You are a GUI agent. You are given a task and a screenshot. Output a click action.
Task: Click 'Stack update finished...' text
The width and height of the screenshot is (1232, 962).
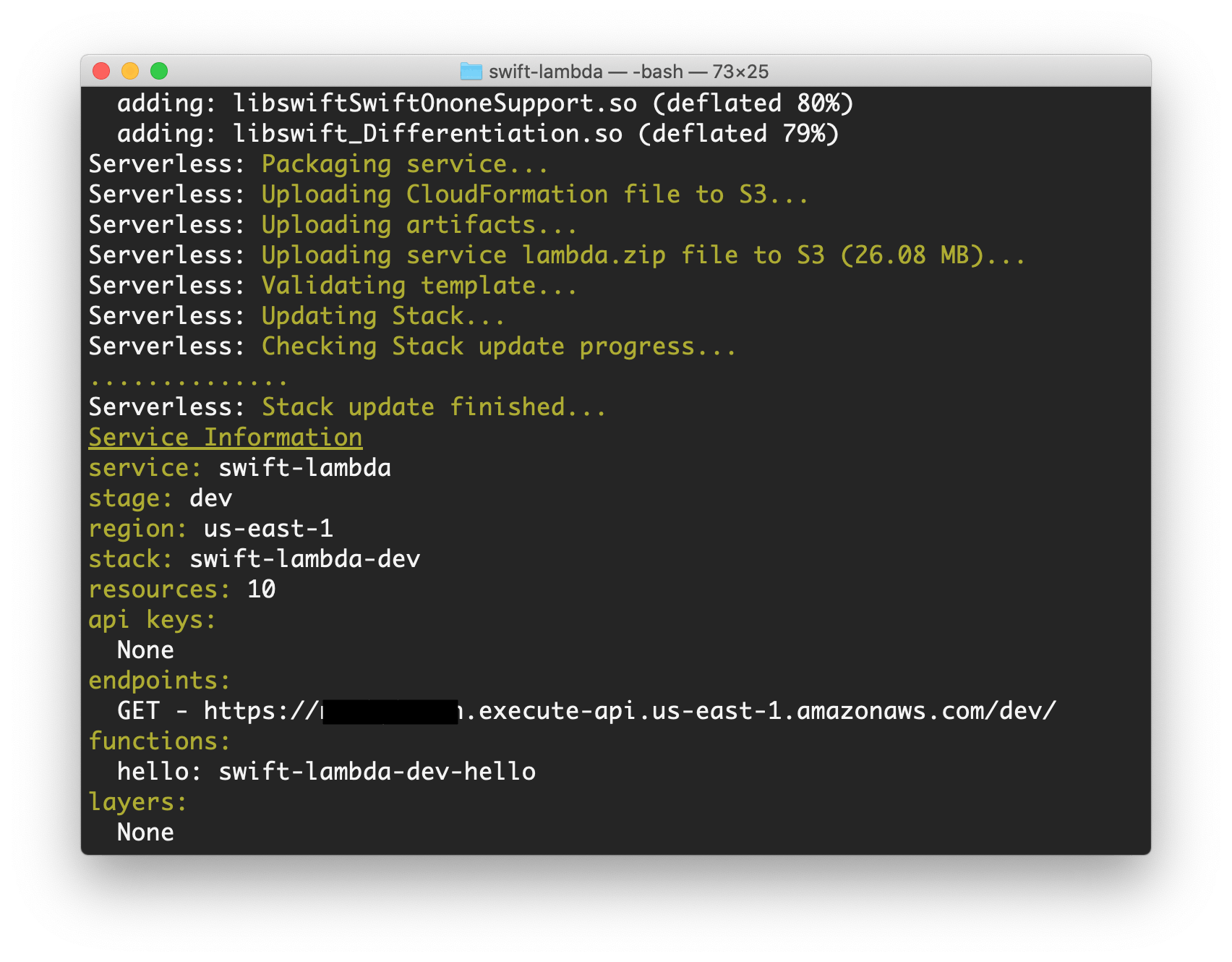tap(434, 407)
